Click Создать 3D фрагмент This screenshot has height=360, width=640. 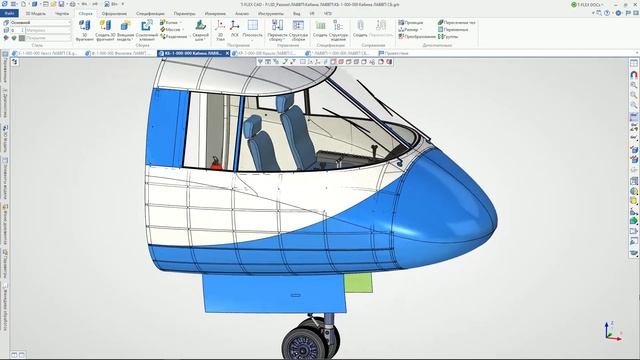coord(105,30)
